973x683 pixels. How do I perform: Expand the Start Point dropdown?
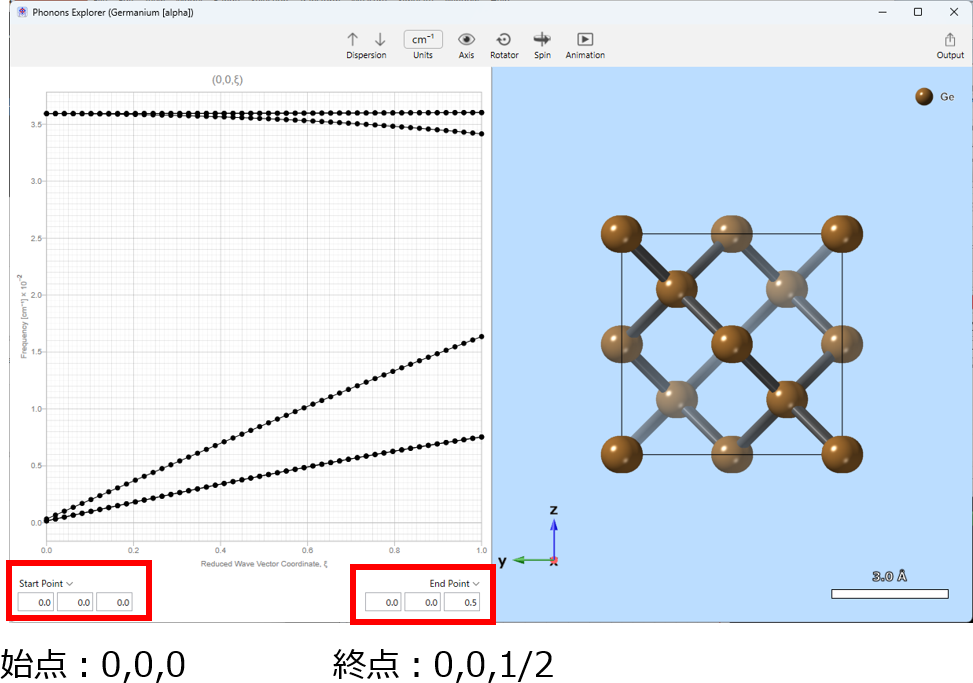coord(46,583)
